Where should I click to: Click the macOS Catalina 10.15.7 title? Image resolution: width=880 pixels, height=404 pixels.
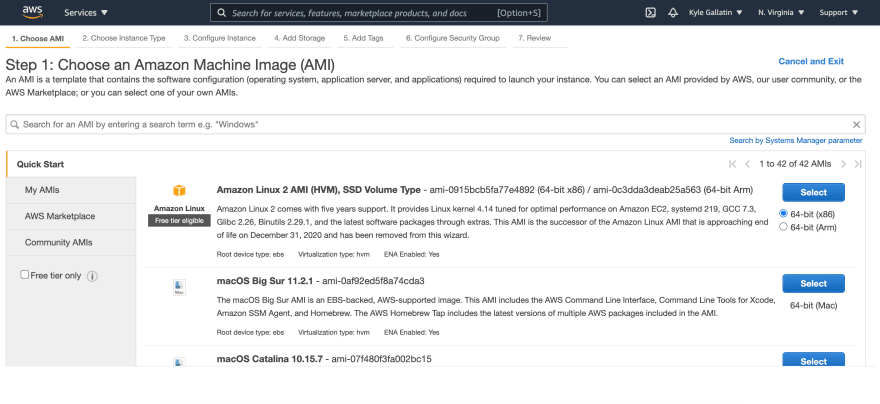click(x=269, y=359)
